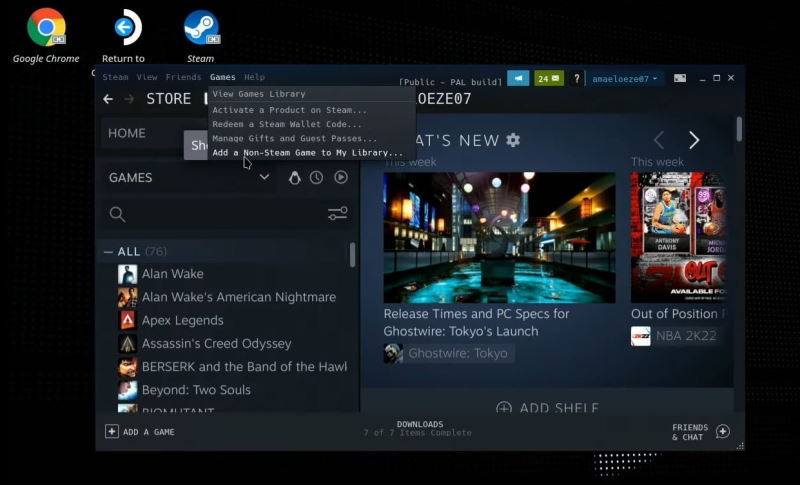Open the What's New settings gear
Viewport: 800px width, 485px height.
(x=513, y=140)
